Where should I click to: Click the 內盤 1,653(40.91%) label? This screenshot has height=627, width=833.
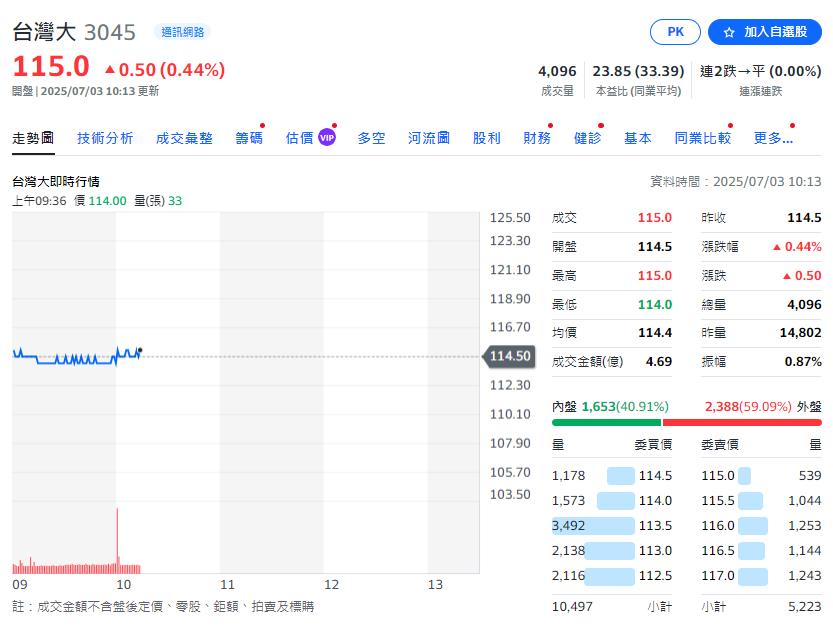pyautogui.click(x=610, y=406)
